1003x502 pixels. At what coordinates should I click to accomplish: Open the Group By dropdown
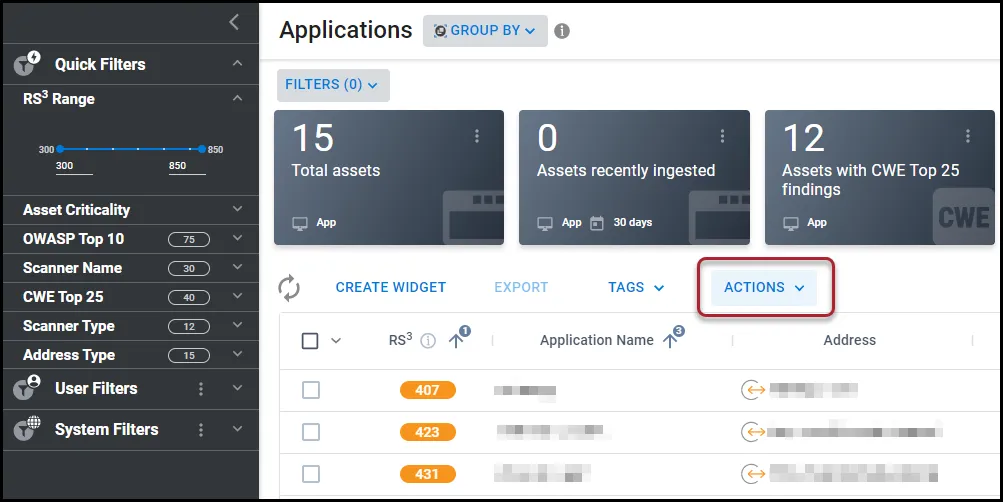click(485, 31)
